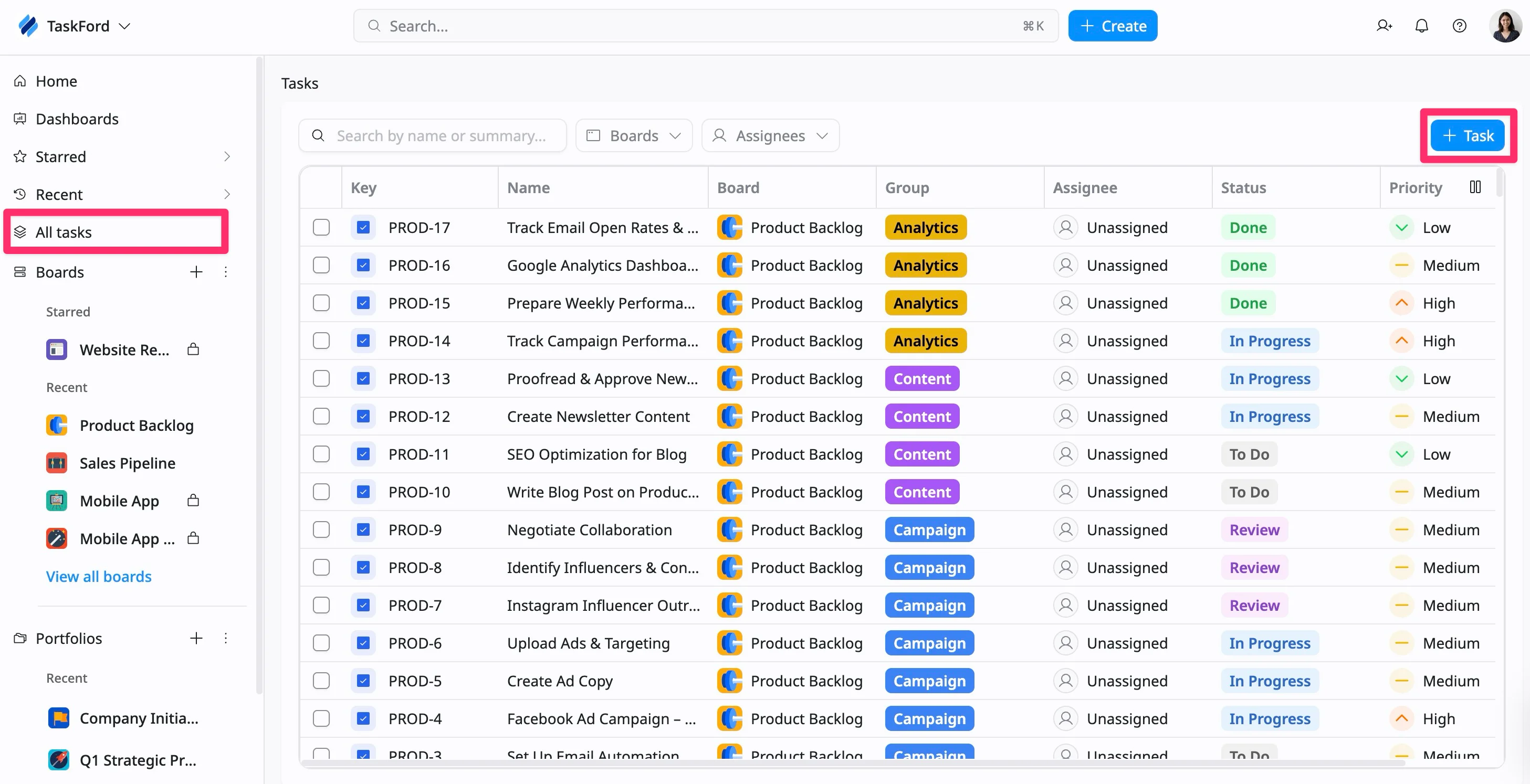Select the PROD-9 row checkbox

(x=321, y=529)
